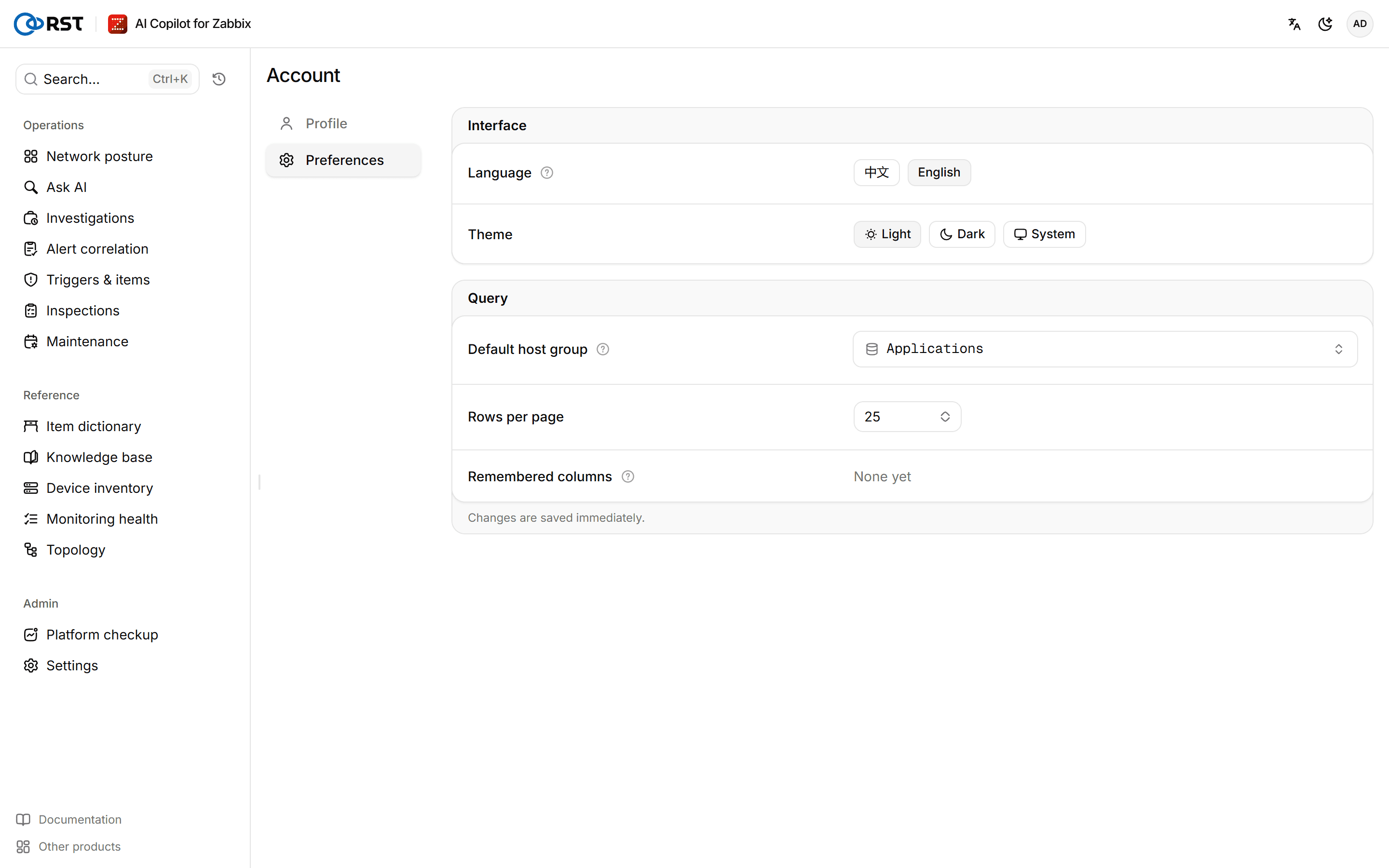This screenshot has width=1389, height=868.
Task: Toggle dark mode moon icon in header
Action: (x=1325, y=24)
